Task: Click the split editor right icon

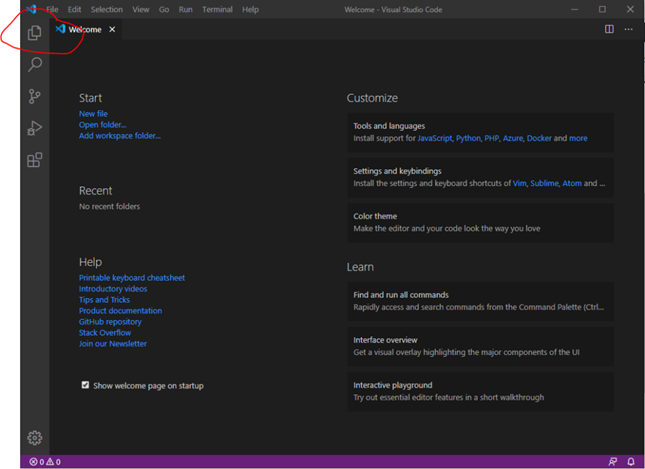Action: coord(609,29)
